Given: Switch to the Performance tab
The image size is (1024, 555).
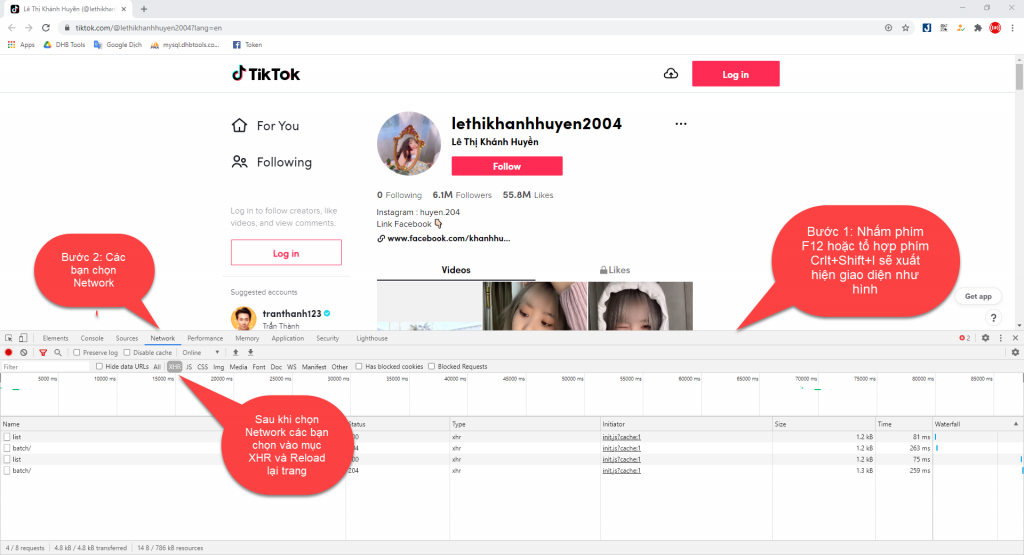Looking at the screenshot, I should coord(205,338).
